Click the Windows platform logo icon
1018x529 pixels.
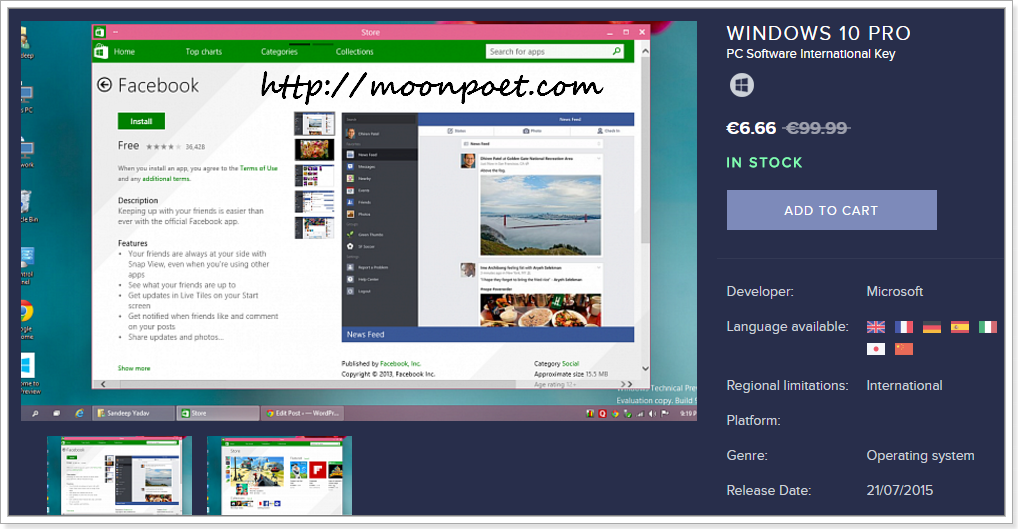point(741,86)
